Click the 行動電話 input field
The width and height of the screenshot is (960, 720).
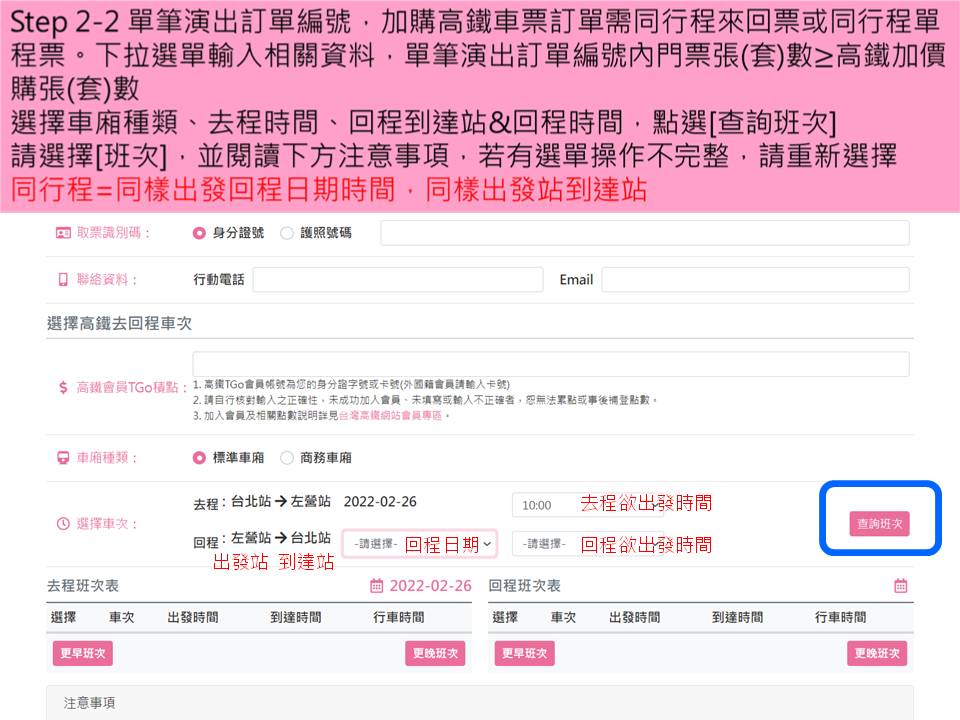click(397, 280)
